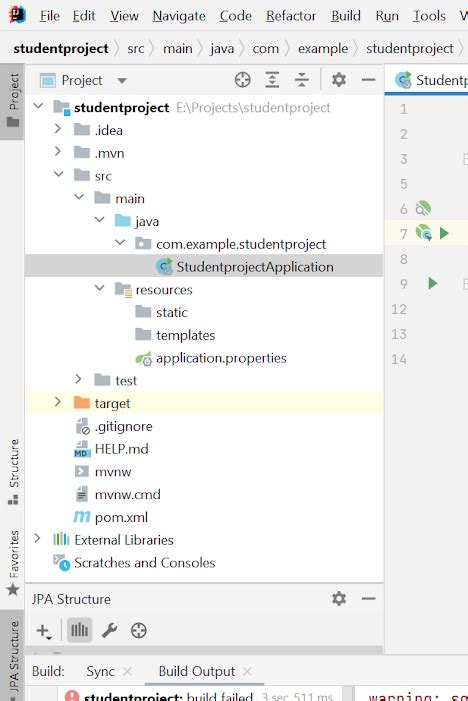Open the Navigate menu
The width and height of the screenshot is (468, 701).
click(x=179, y=16)
